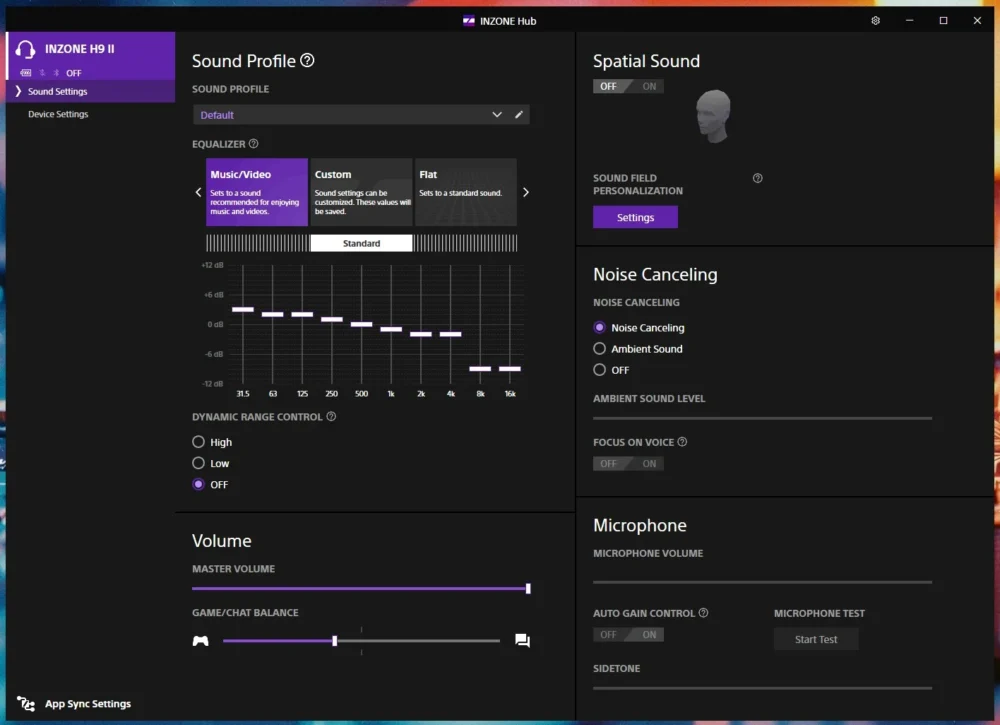This screenshot has height=725, width=1000.
Task: Select Low dynamic range control
Action: click(x=198, y=463)
